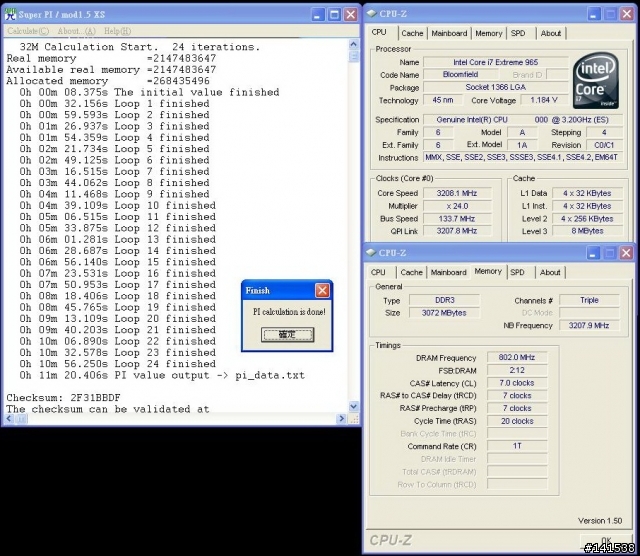Click the Checksum: 2F31BBDF line

[x=63, y=398]
